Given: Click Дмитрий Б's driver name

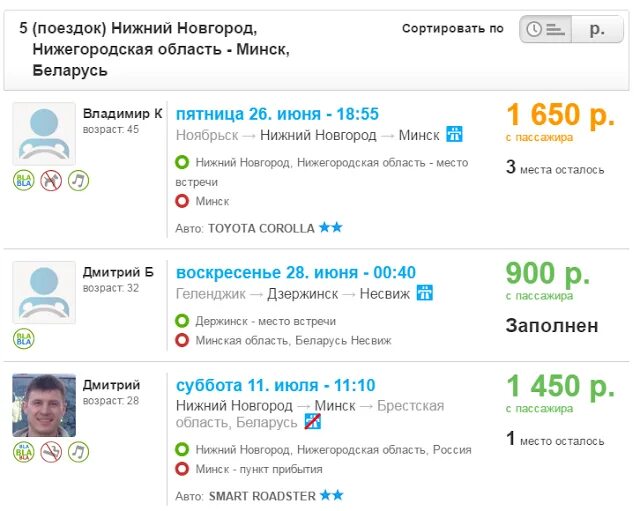Looking at the screenshot, I should 118,272.
